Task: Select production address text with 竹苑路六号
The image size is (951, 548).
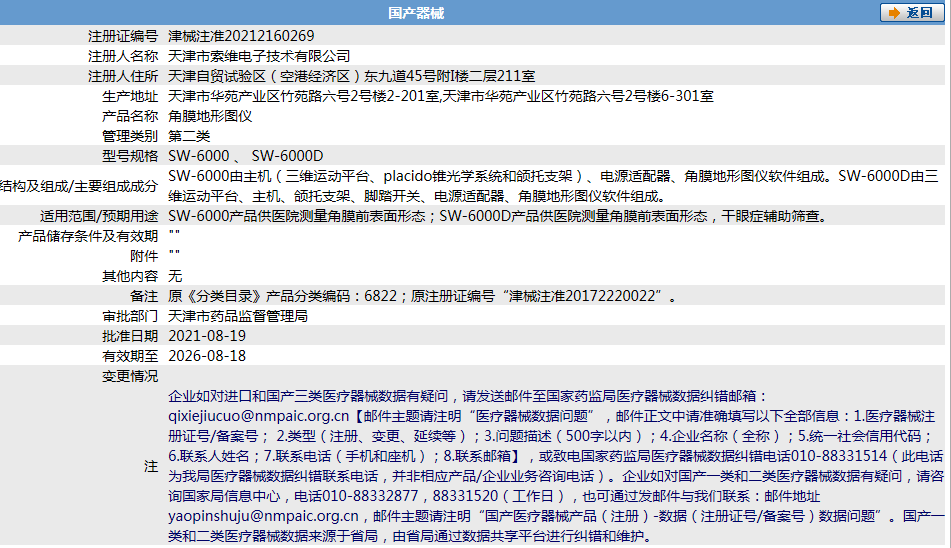Action: (x=441, y=96)
